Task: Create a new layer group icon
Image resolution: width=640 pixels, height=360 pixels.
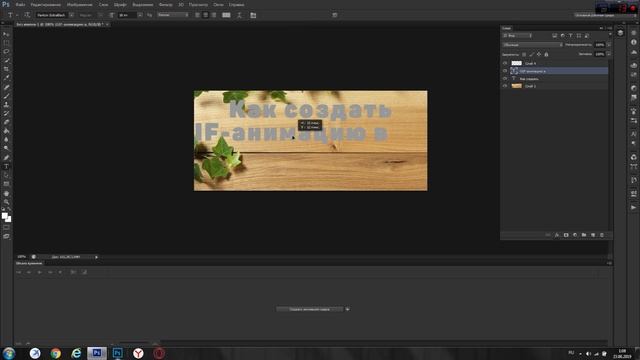Action: [584, 235]
